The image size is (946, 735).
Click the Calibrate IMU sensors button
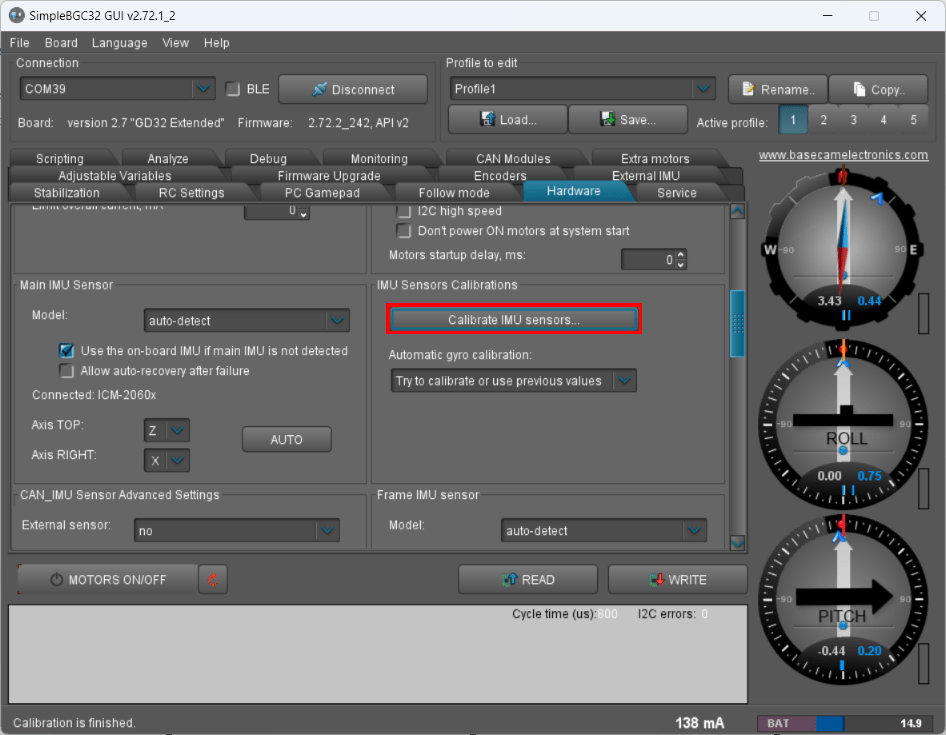pos(513,318)
